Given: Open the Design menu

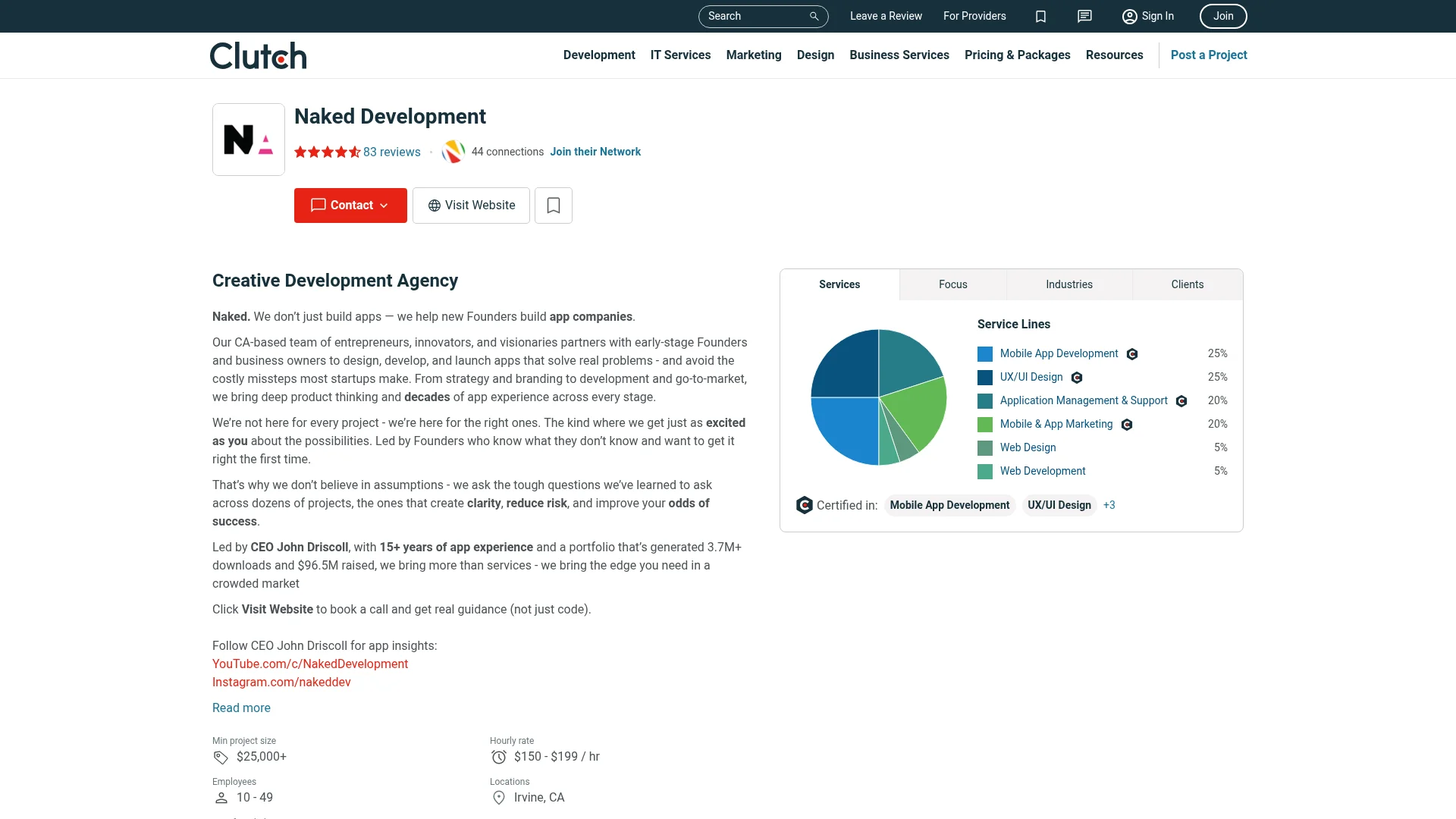Looking at the screenshot, I should click(x=815, y=55).
